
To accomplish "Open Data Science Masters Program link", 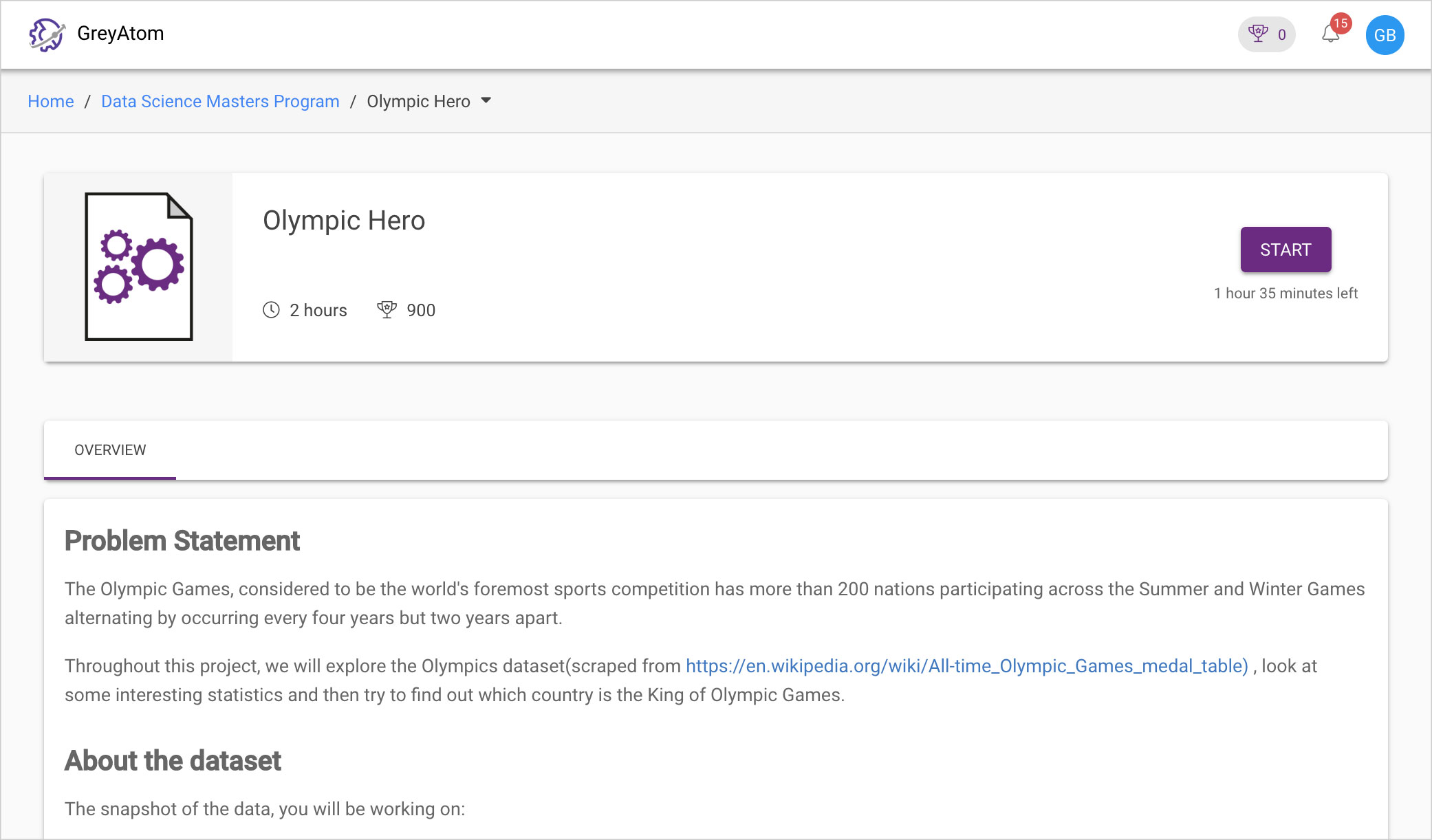I will coord(220,101).
